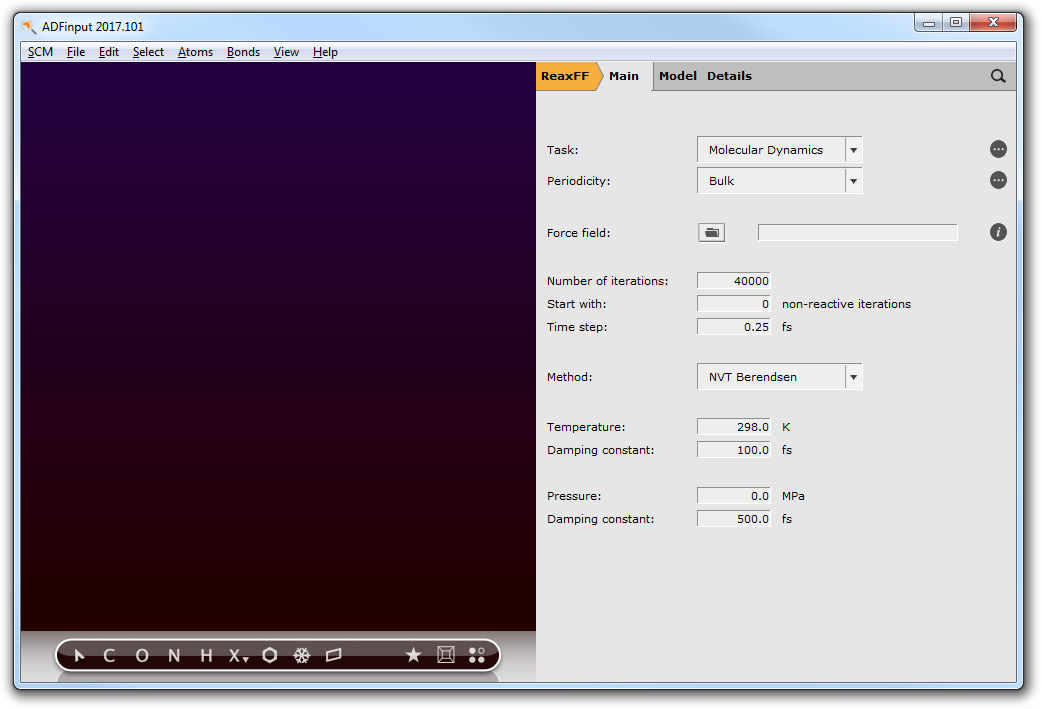Pick the Oxygen atom tool

click(x=142, y=656)
